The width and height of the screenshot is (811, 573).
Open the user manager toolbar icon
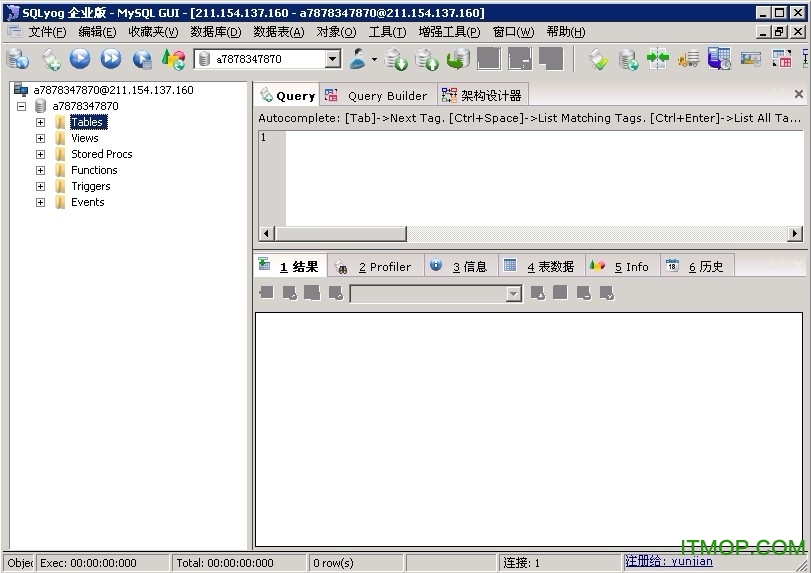pos(358,59)
